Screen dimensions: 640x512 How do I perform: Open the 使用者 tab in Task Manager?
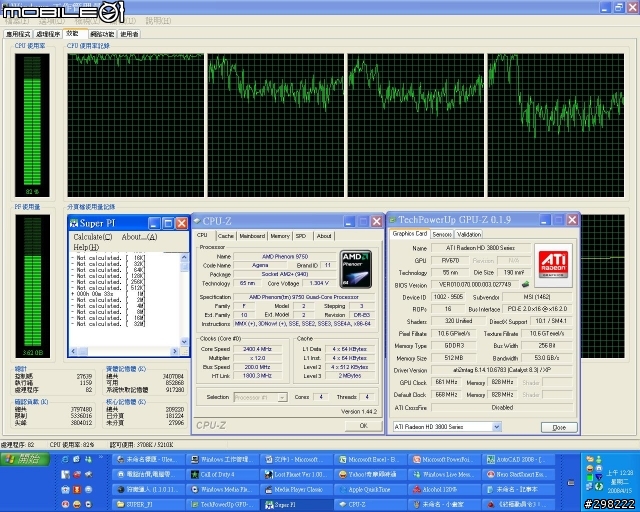tap(129, 34)
